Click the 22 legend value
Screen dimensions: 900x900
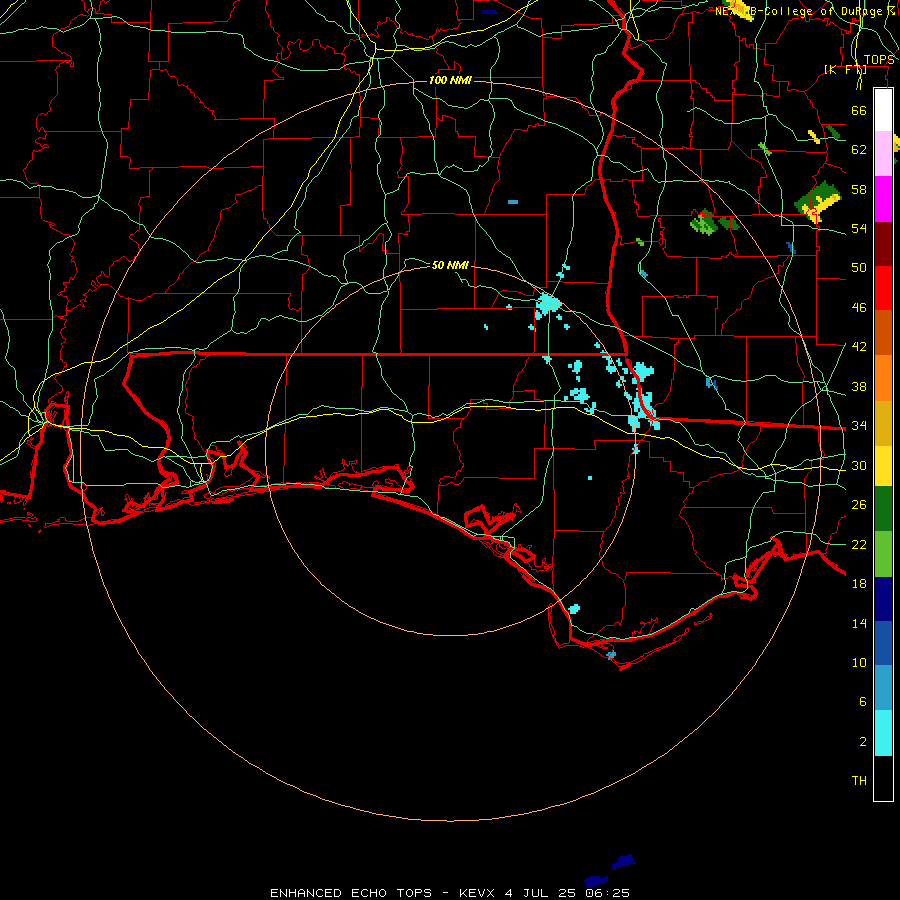[859, 544]
